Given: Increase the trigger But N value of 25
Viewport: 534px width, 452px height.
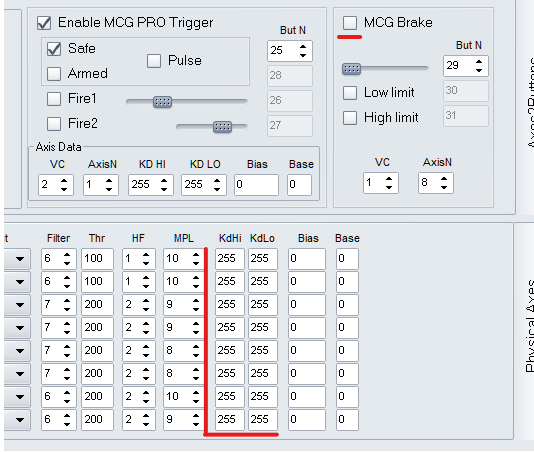Looking at the screenshot, I should [x=303, y=46].
